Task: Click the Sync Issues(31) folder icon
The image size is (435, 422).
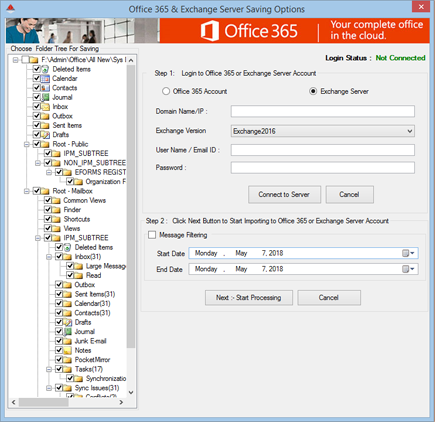Action: [x=68, y=388]
